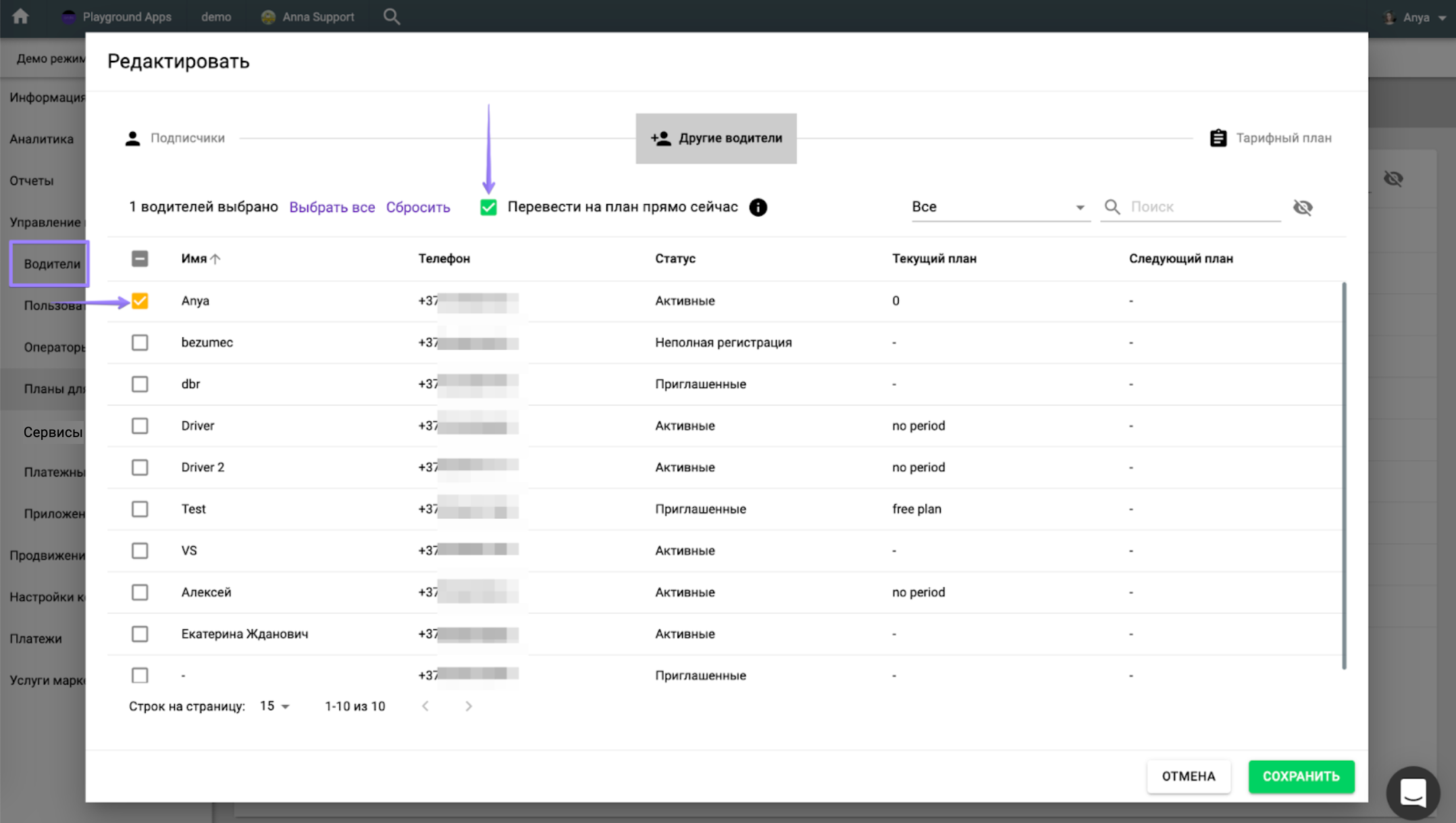
Task: Open the 'Все' status filter dropdown
Action: click(x=998, y=207)
